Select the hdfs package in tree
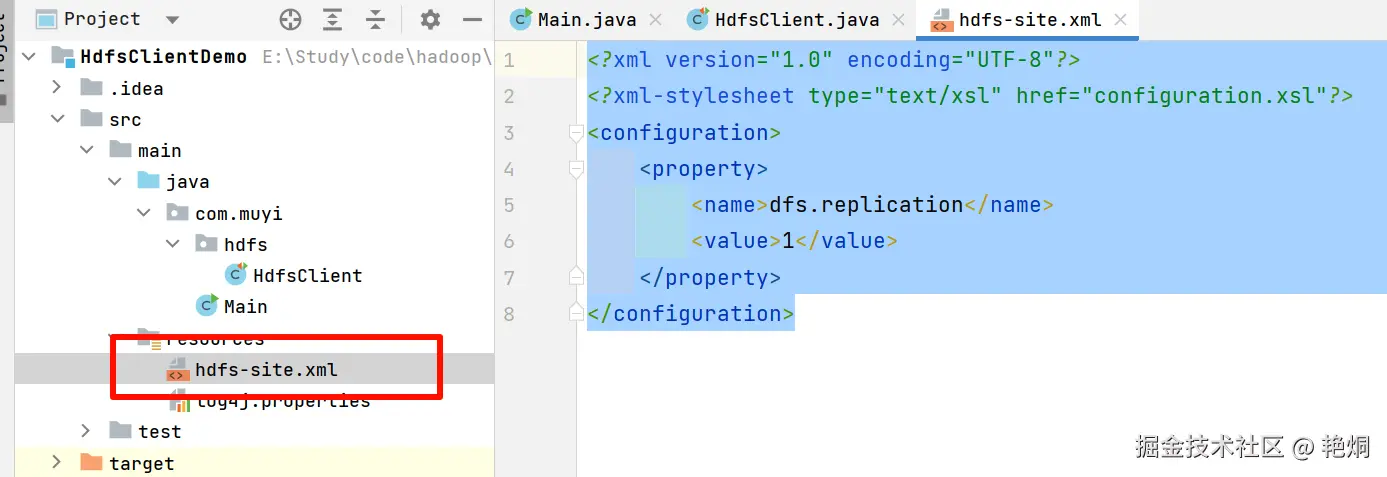The width and height of the screenshot is (1387, 477). pos(245,244)
